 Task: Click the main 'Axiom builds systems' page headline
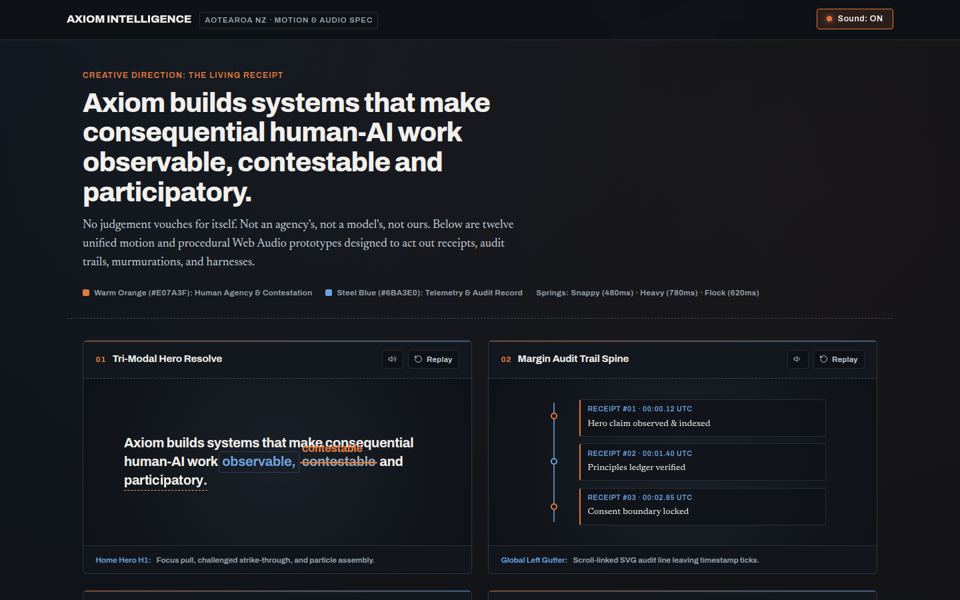(x=287, y=147)
